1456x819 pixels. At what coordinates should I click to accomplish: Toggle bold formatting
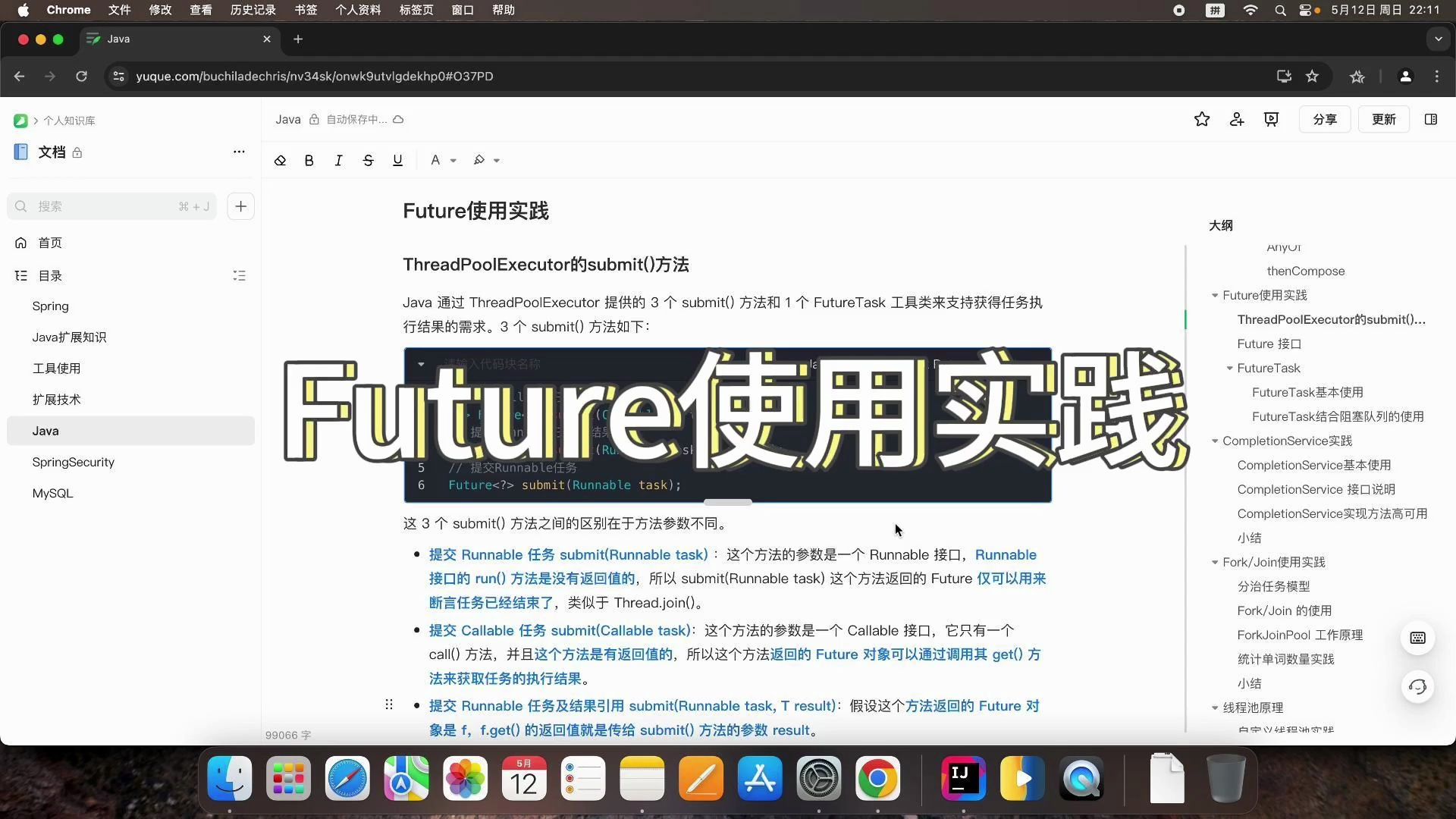coord(309,160)
